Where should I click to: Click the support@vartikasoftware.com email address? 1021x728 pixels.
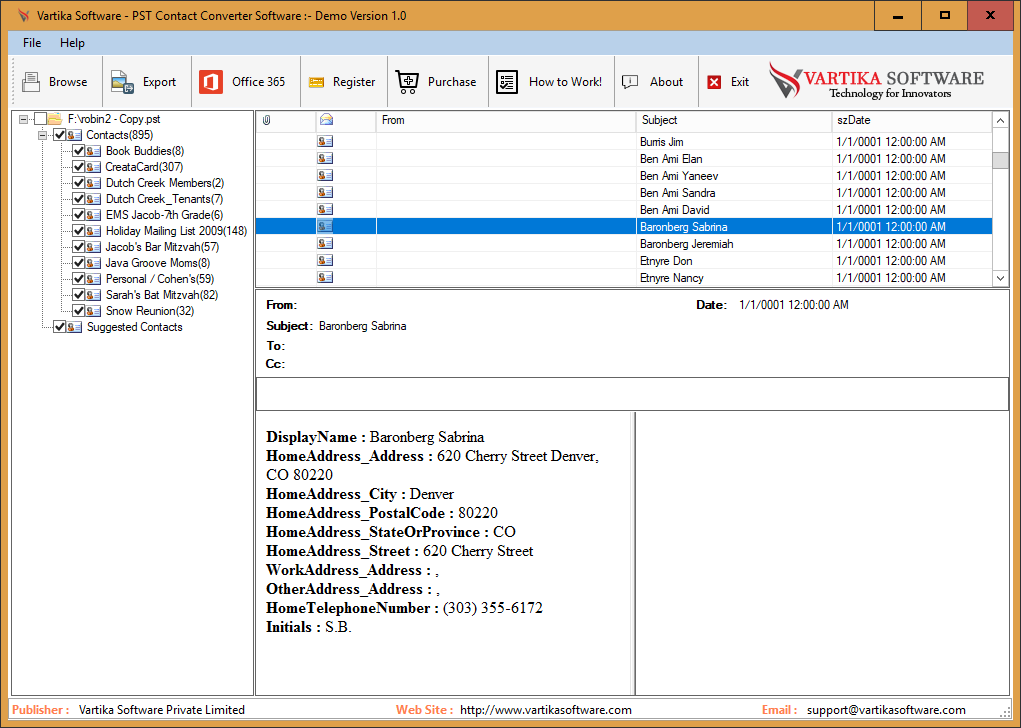click(x=886, y=710)
